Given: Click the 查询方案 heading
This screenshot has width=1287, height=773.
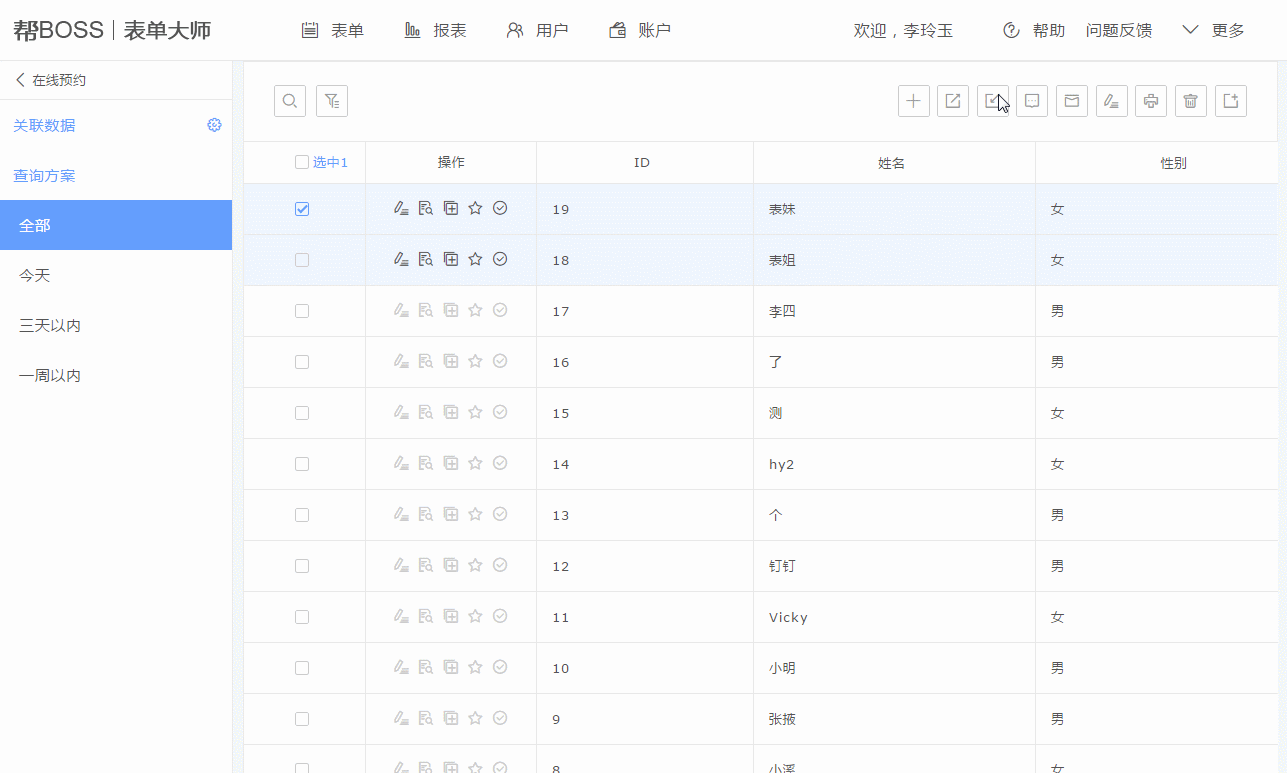Looking at the screenshot, I should 44,175.
